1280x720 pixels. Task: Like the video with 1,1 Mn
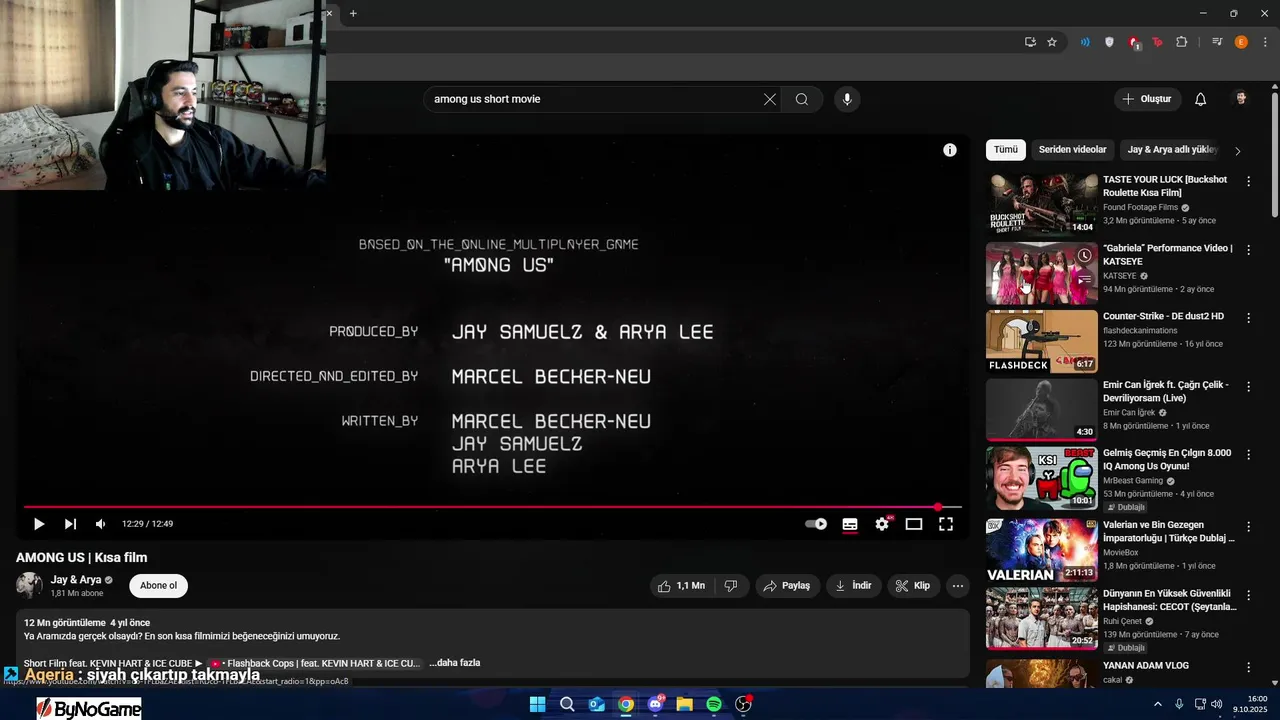[681, 586]
